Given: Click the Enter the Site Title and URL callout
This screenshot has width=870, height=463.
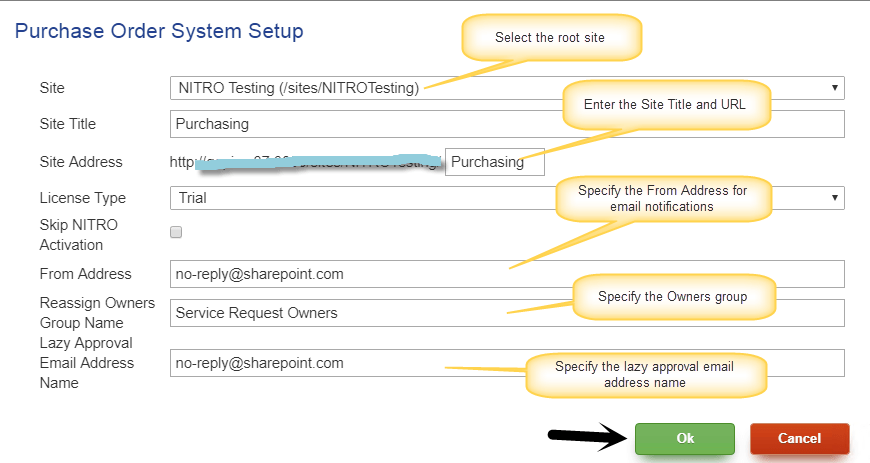Looking at the screenshot, I should 666,105.
